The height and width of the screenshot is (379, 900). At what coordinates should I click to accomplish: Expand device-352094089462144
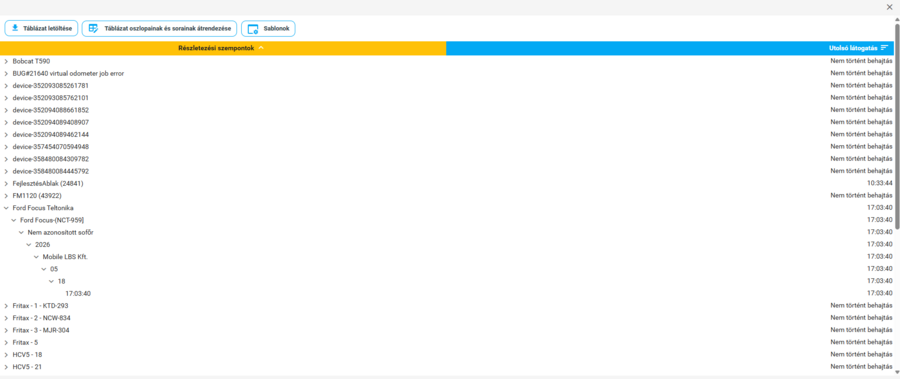click(x=6, y=134)
